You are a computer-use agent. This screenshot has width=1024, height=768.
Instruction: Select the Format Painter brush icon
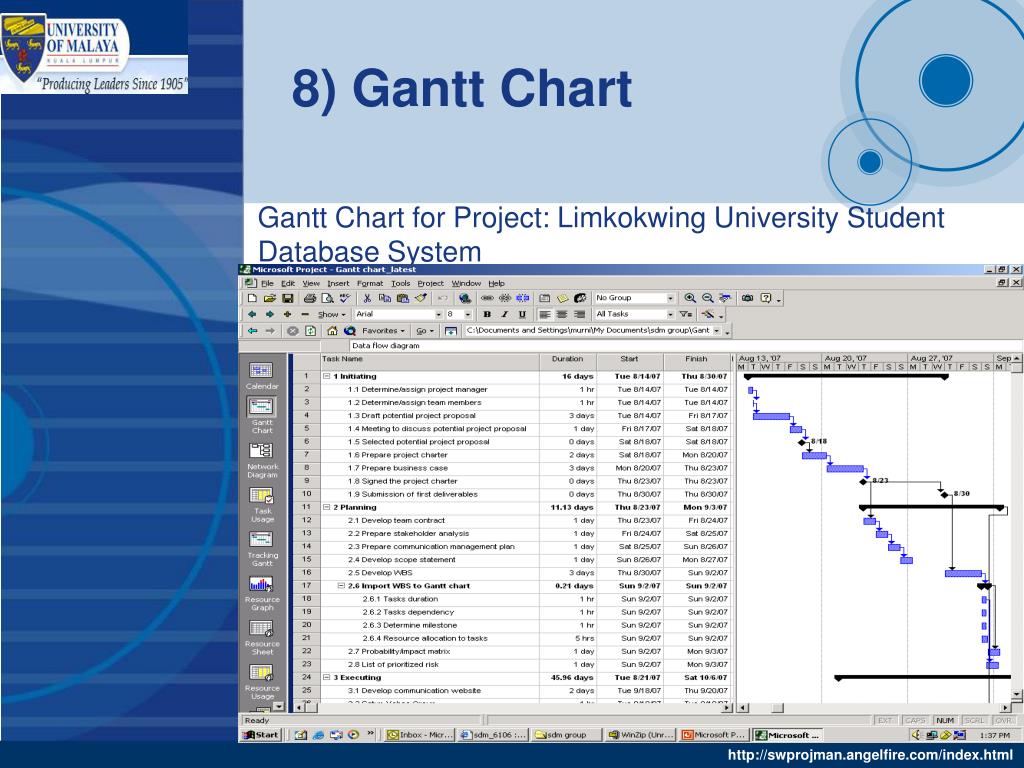[421, 298]
